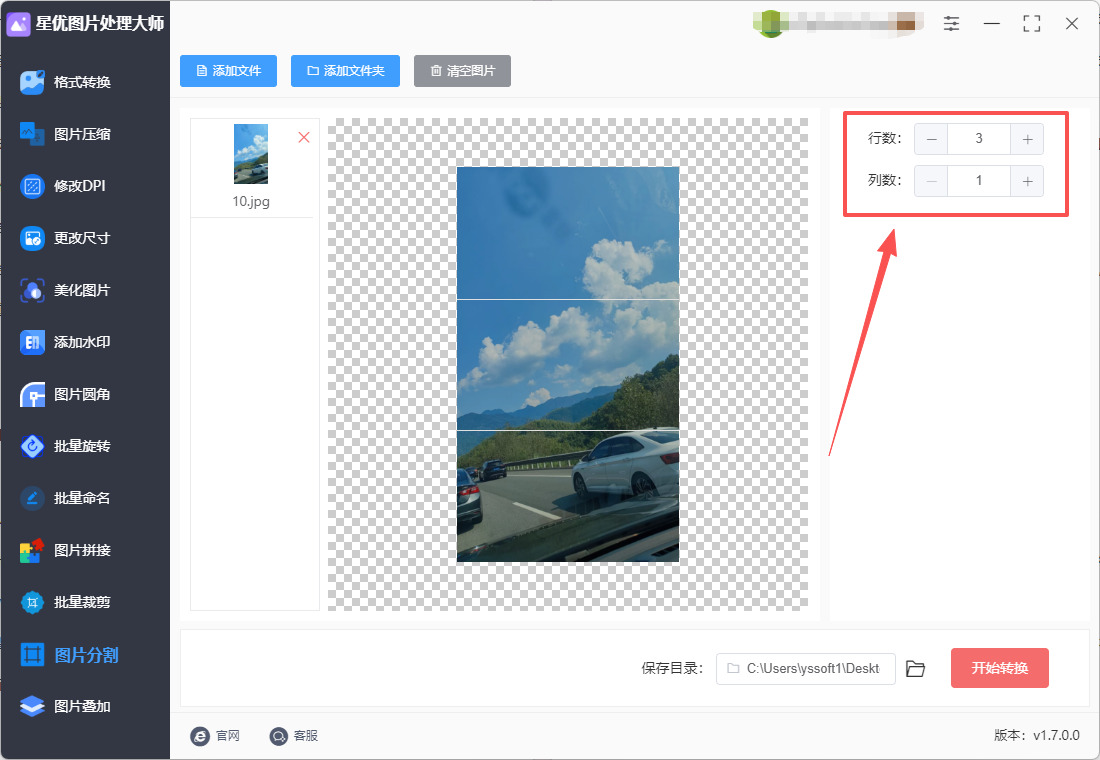The width and height of the screenshot is (1100, 760).
Task: Click the 10.jpg file name label
Action: point(251,201)
